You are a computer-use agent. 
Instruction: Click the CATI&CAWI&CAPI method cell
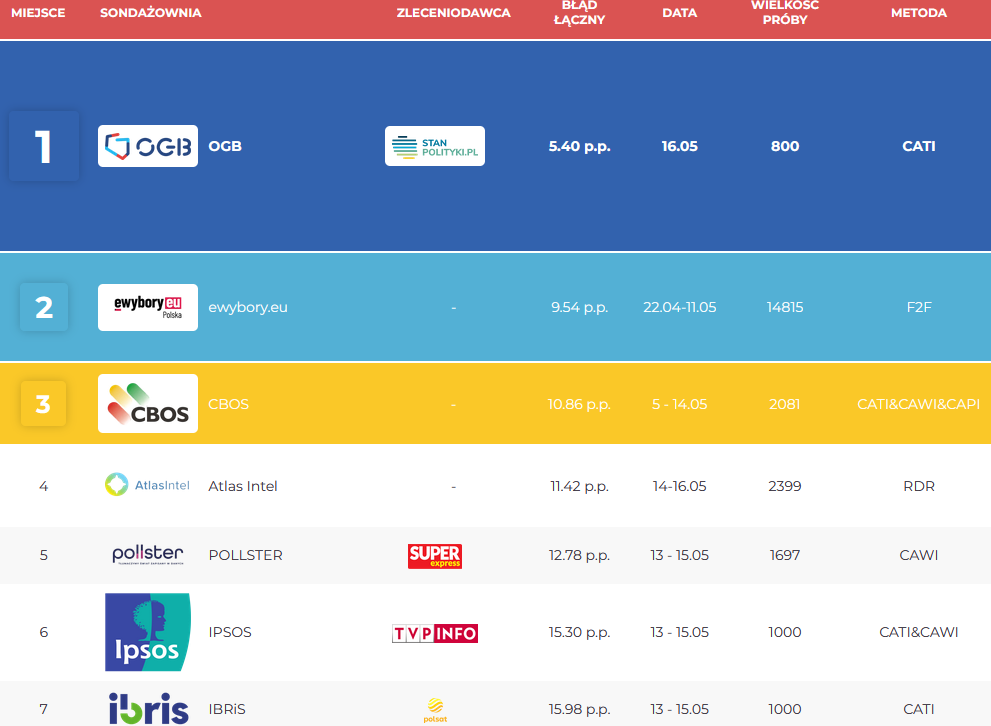click(919, 404)
